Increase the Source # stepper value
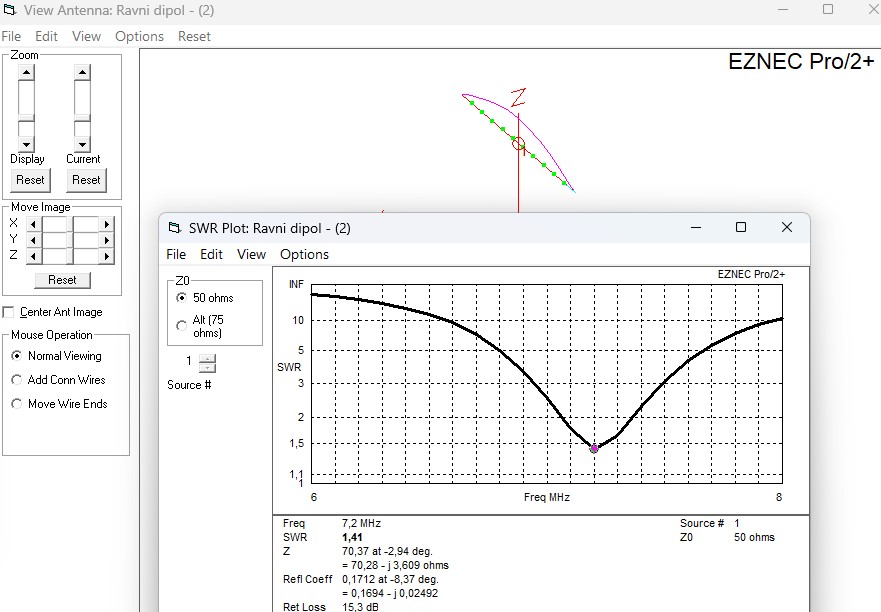The image size is (881, 612). (207, 359)
